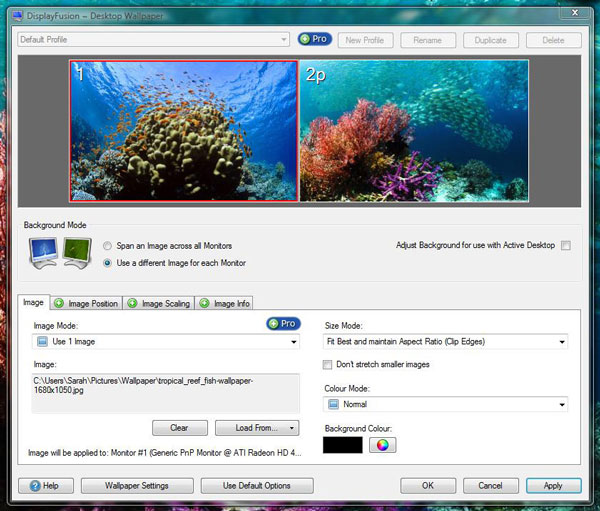
Task: Open the Image Scaling tab
Action: click(159, 304)
